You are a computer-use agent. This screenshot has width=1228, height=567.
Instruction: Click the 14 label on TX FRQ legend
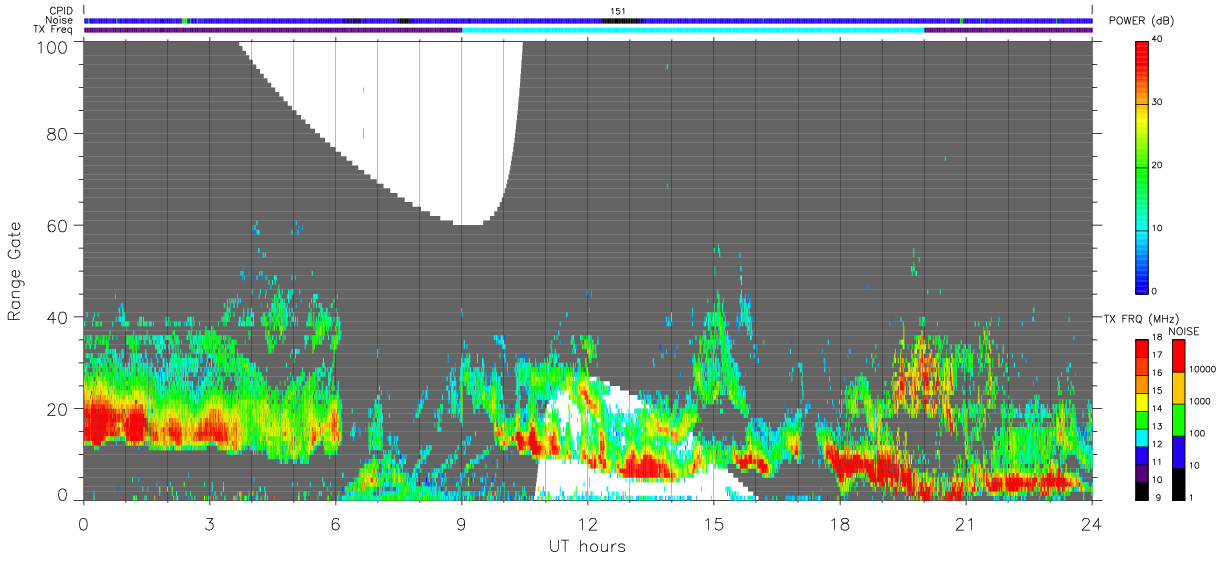1158,408
